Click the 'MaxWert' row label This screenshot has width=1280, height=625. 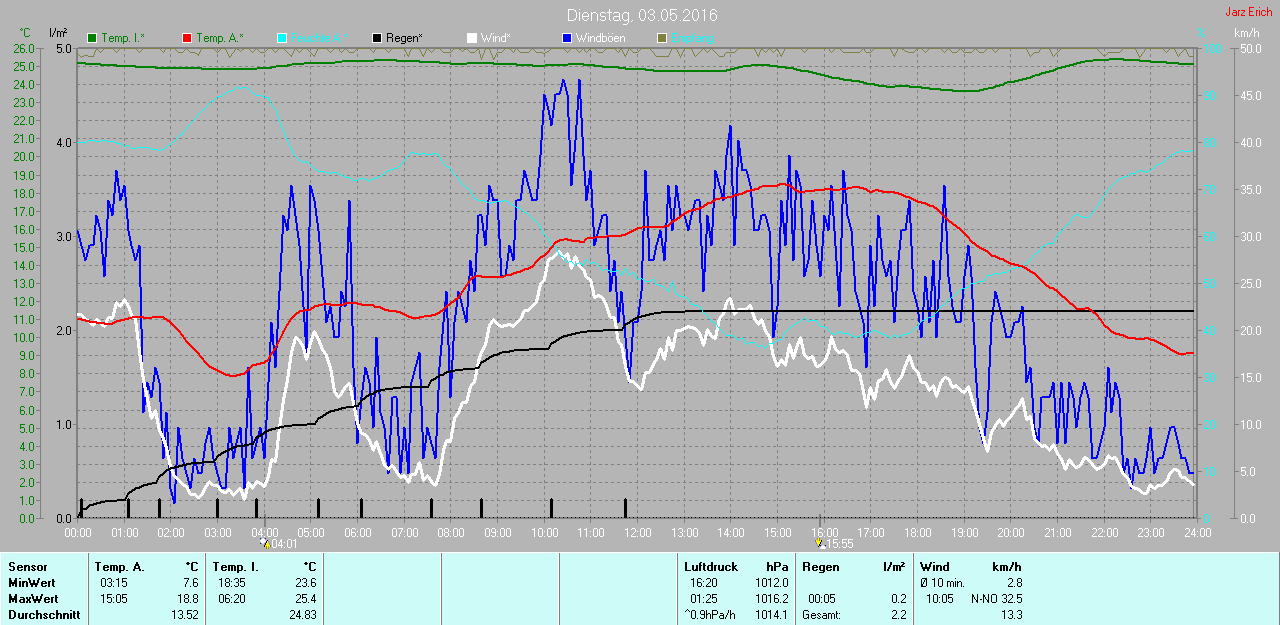[31, 599]
